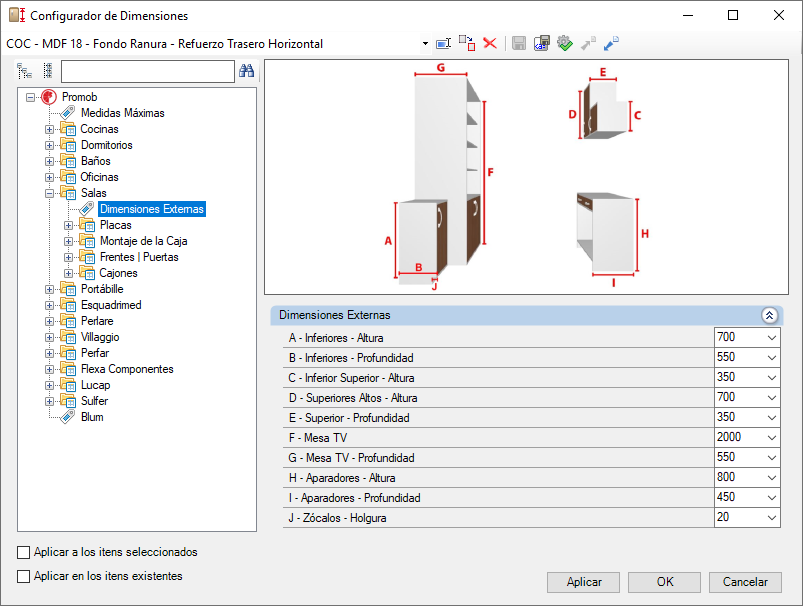803x606 pixels.
Task: Click the Aplicar button
Action: pyautogui.click(x=583, y=582)
